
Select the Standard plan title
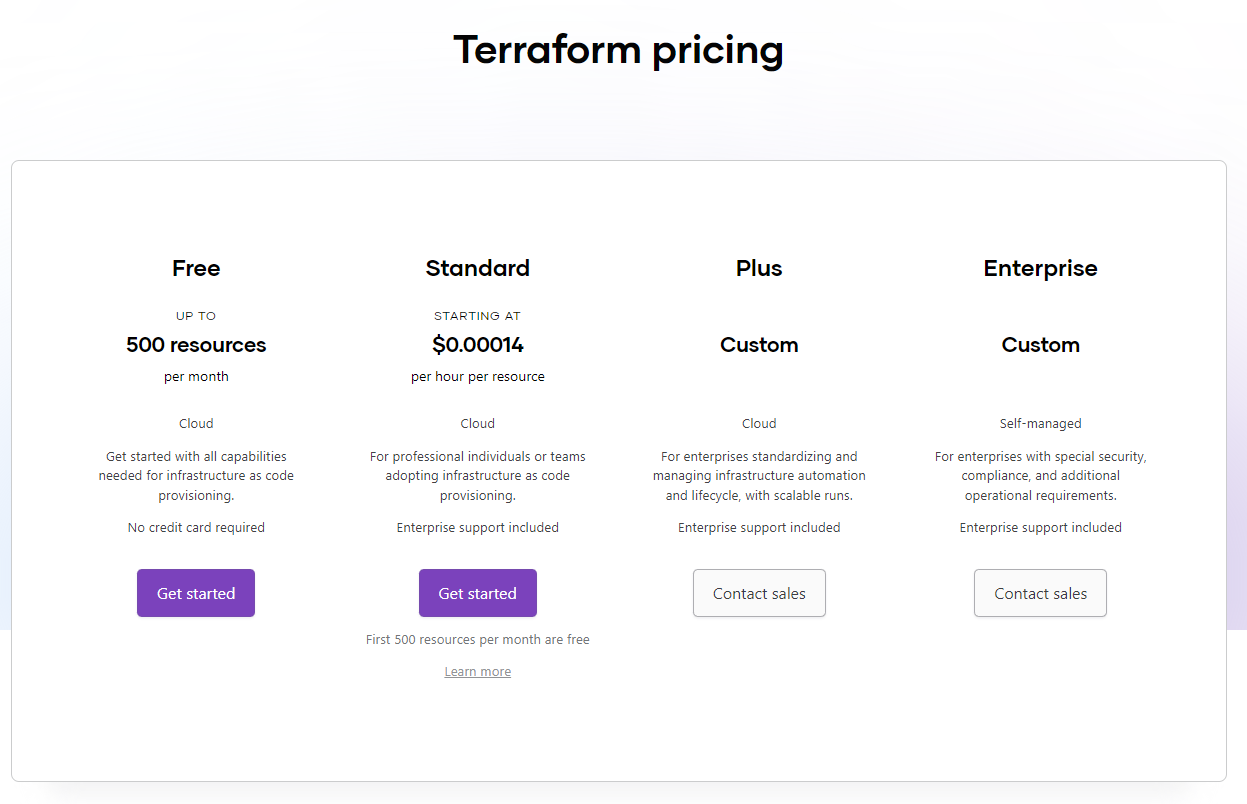[x=477, y=268]
